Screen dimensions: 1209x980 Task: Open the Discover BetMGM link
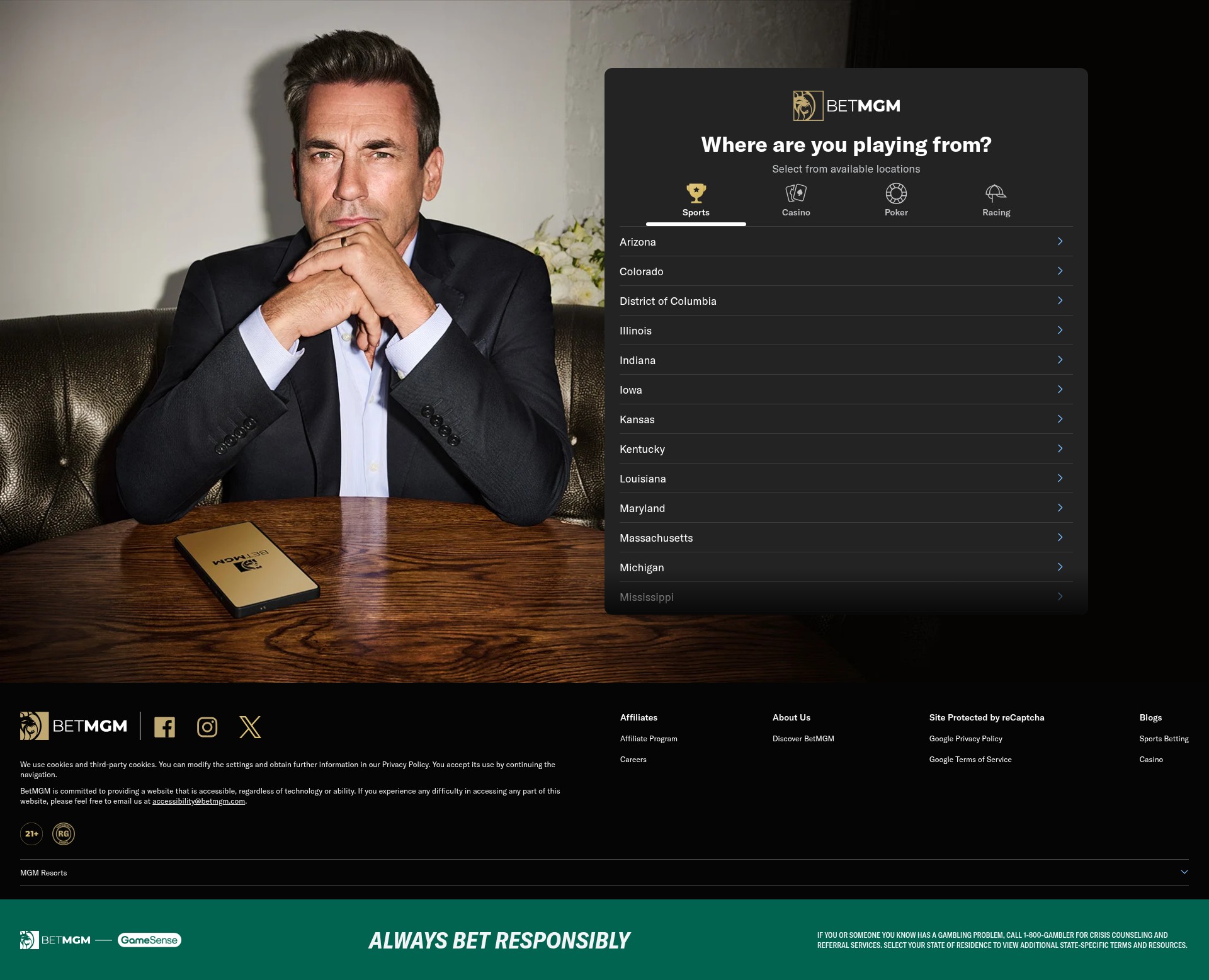tap(803, 739)
